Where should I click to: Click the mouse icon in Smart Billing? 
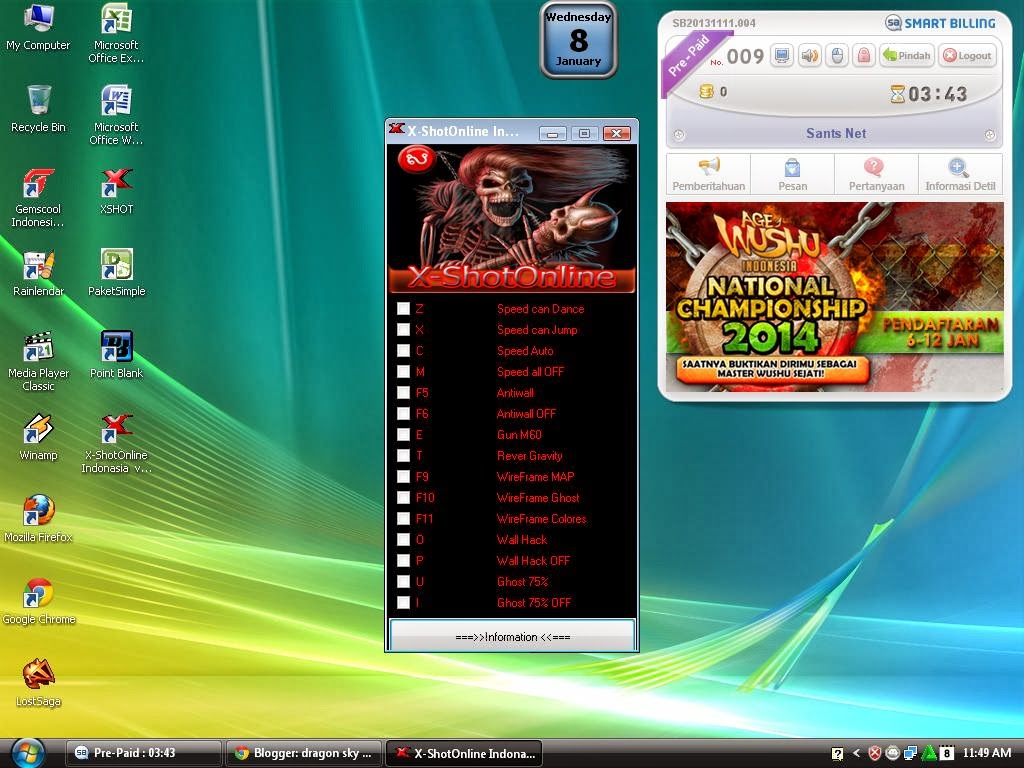tap(837, 56)
